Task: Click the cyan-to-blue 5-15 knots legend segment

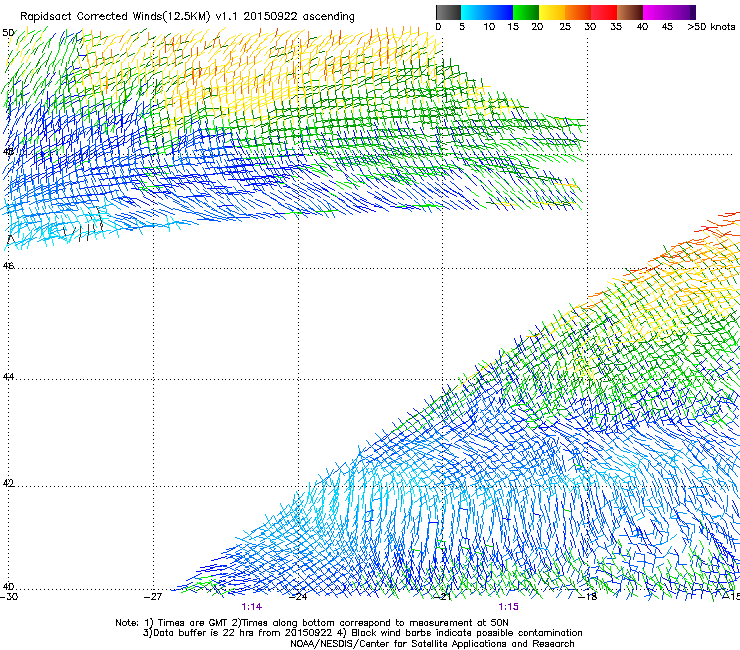Action: 487,12
